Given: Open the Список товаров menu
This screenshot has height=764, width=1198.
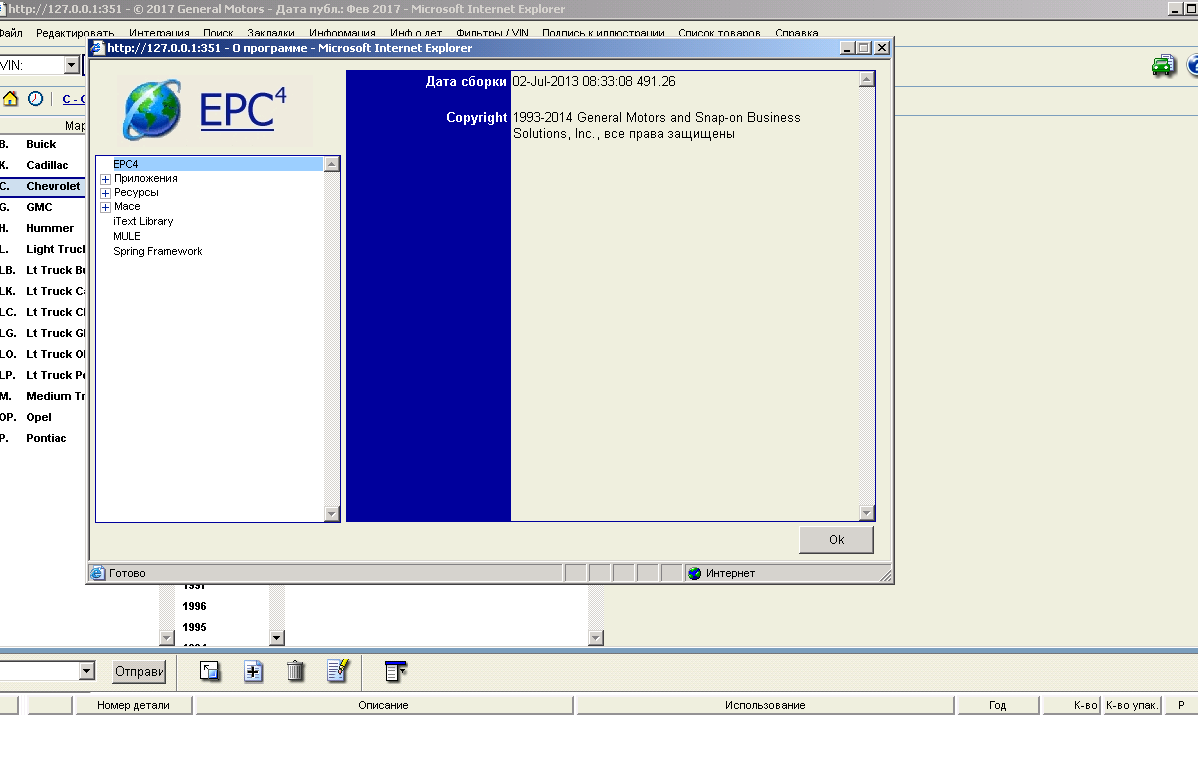Looking at the screenshot, I should click(x=719, y=33).
